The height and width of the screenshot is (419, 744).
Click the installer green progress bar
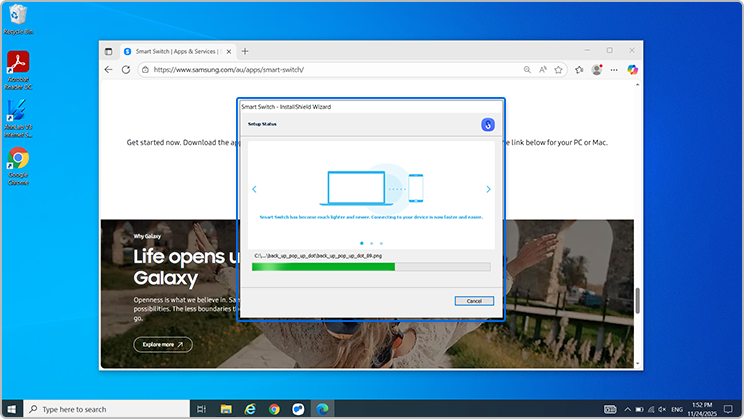pyautogui.click(x=323, y=267)
